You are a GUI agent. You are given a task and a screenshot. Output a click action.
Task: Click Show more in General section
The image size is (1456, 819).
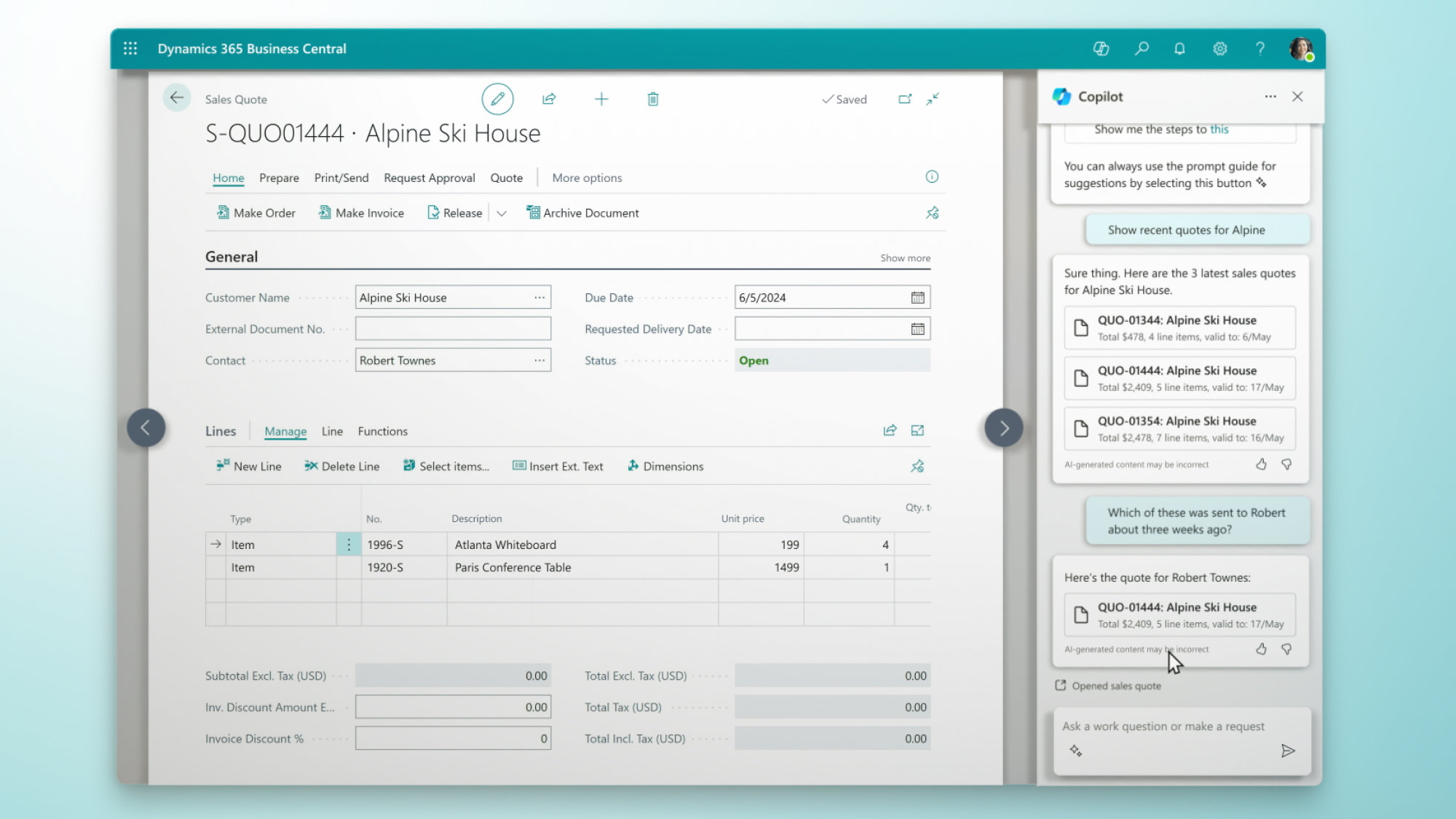point(905,258)
